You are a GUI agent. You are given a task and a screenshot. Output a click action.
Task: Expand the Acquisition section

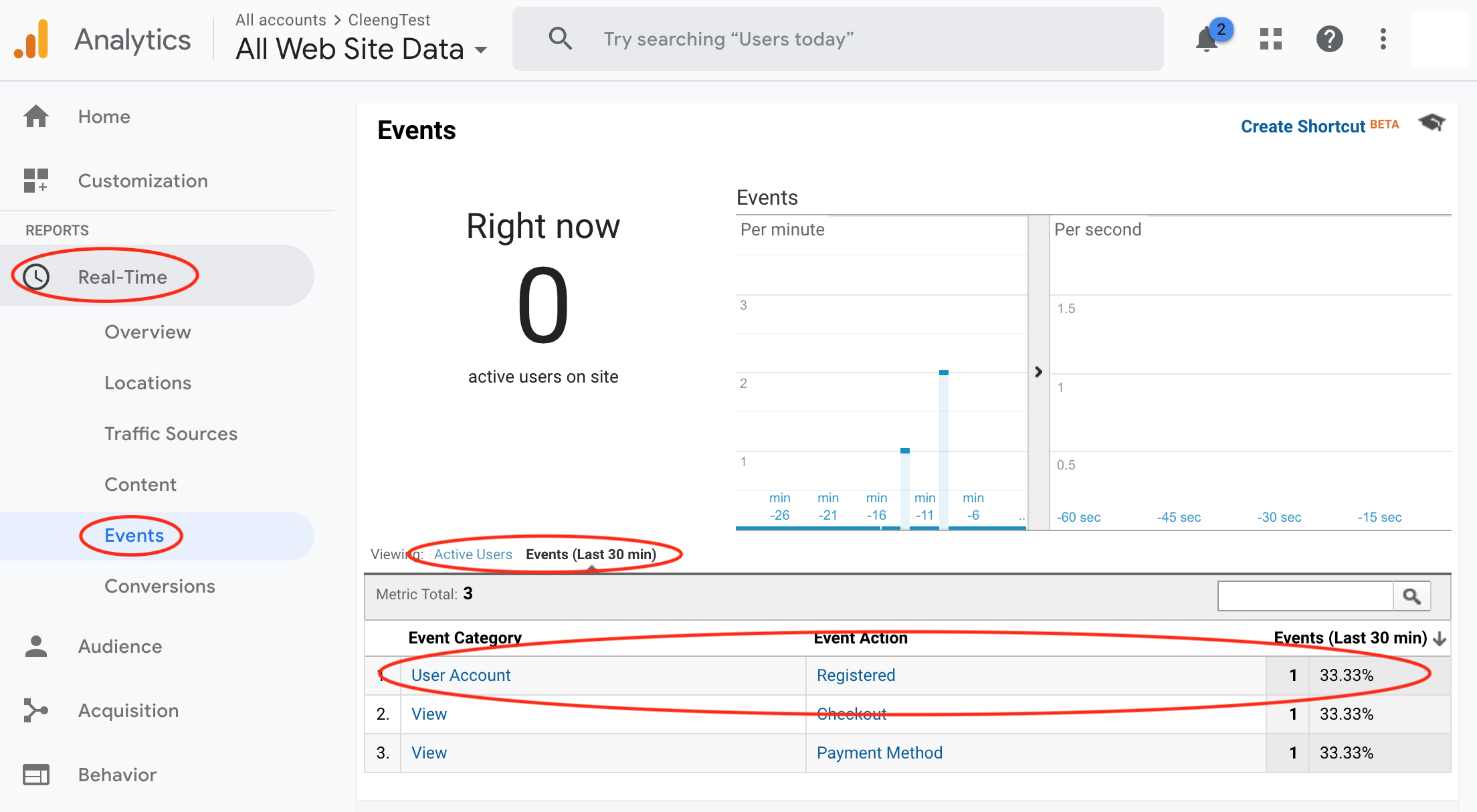click(128, 710)
